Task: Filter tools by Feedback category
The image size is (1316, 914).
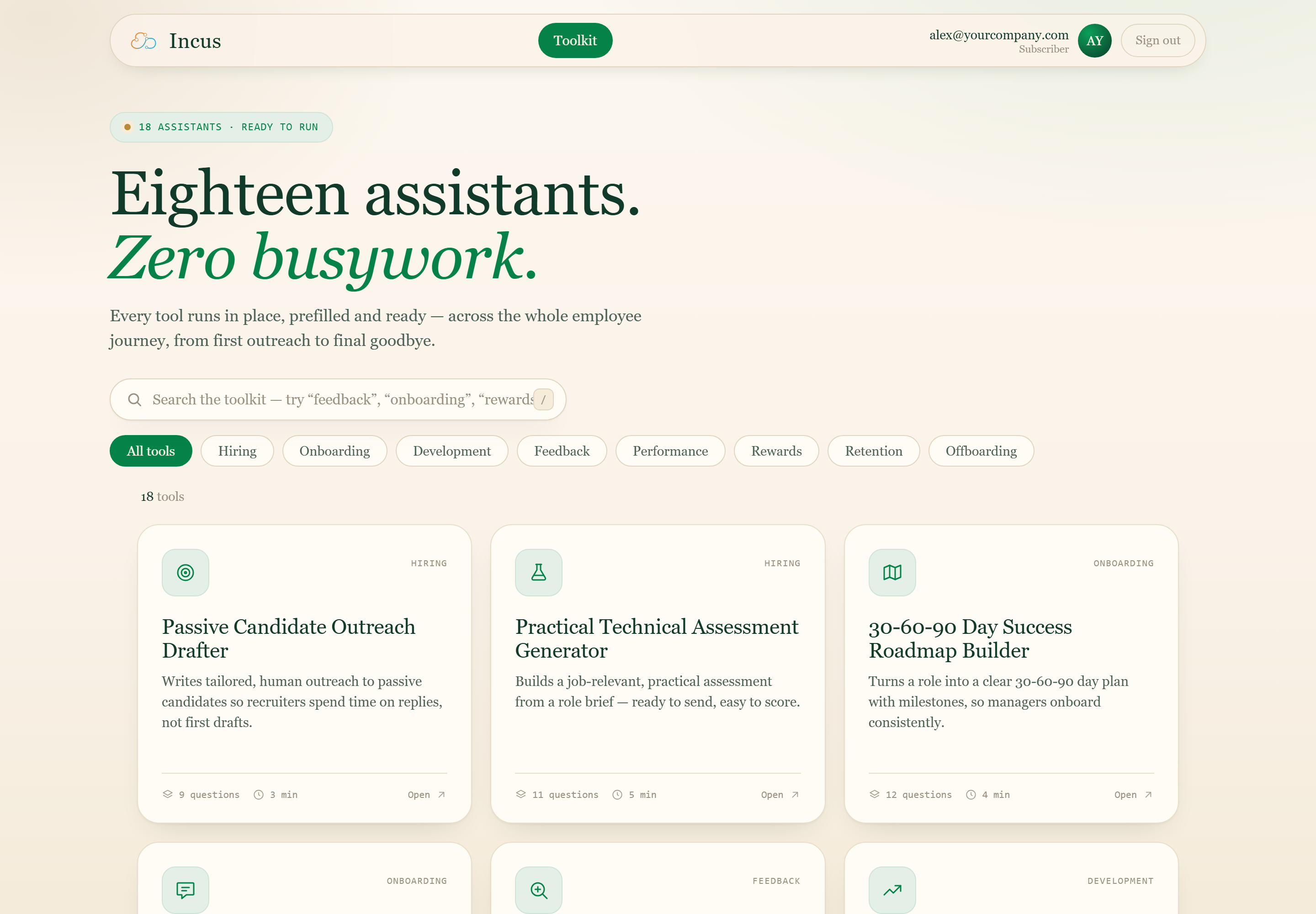Action: tap(562, 451)
